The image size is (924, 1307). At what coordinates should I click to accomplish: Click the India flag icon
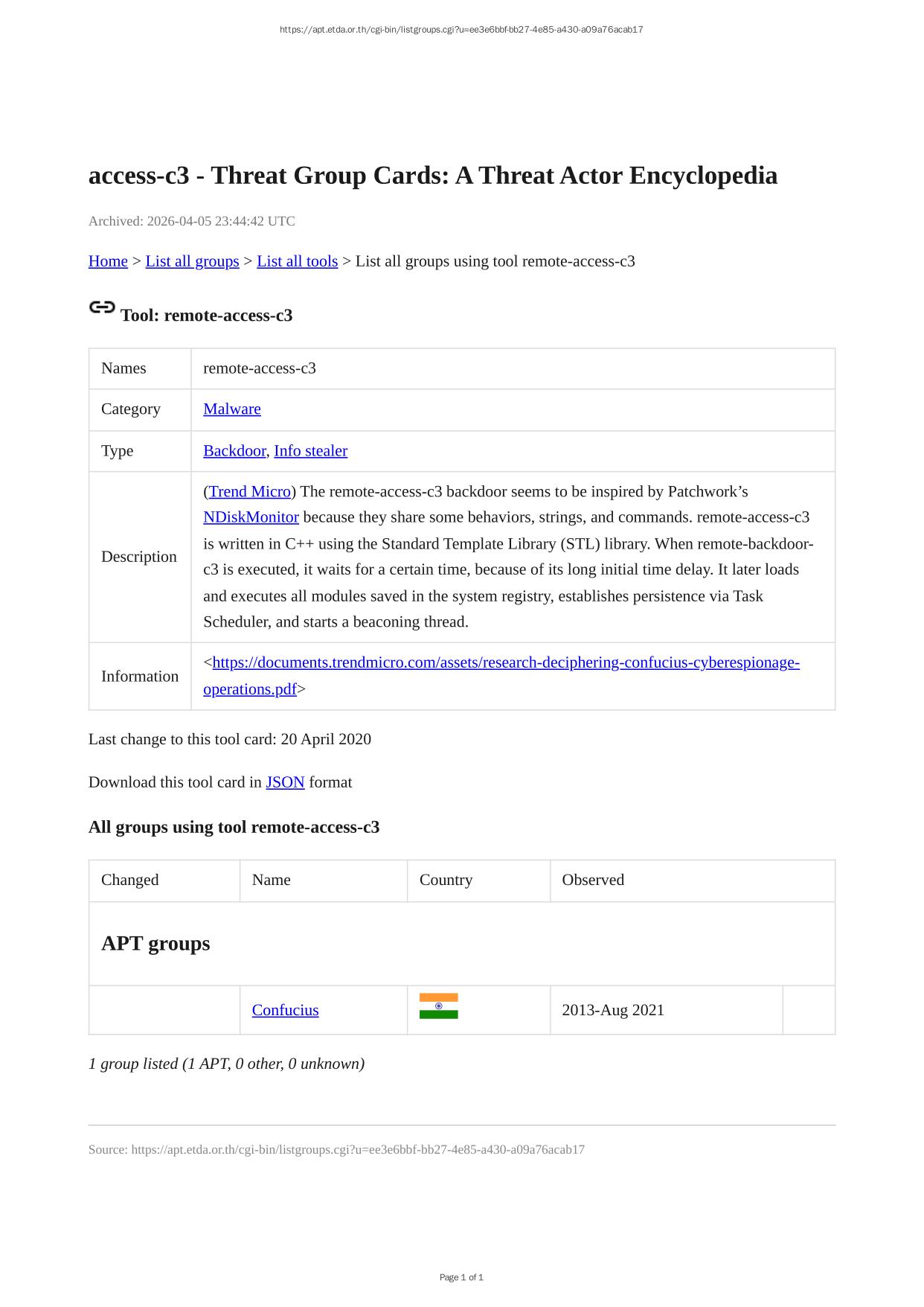coord(438,1006)
